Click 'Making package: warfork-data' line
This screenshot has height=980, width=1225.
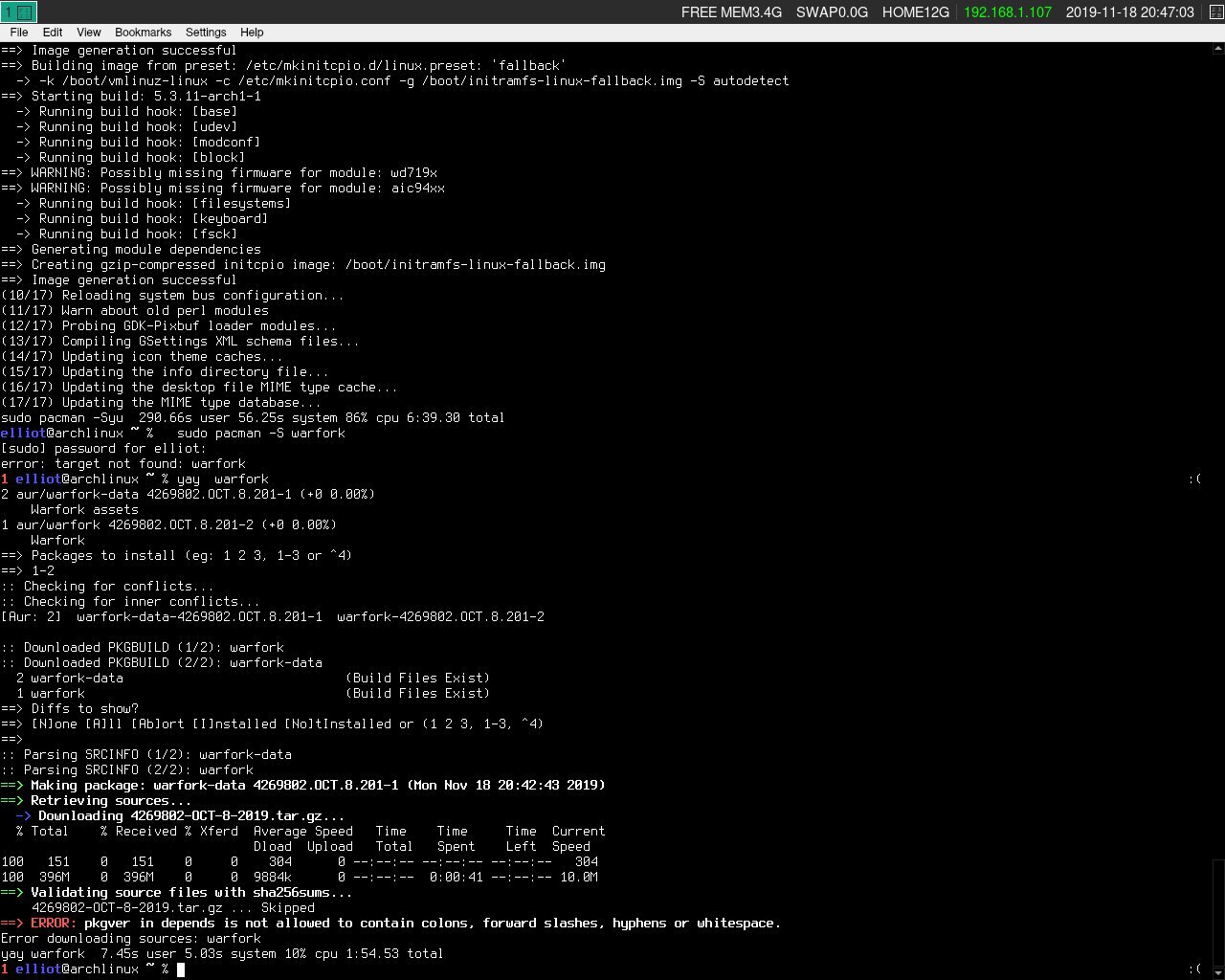[x=302, y=785]
